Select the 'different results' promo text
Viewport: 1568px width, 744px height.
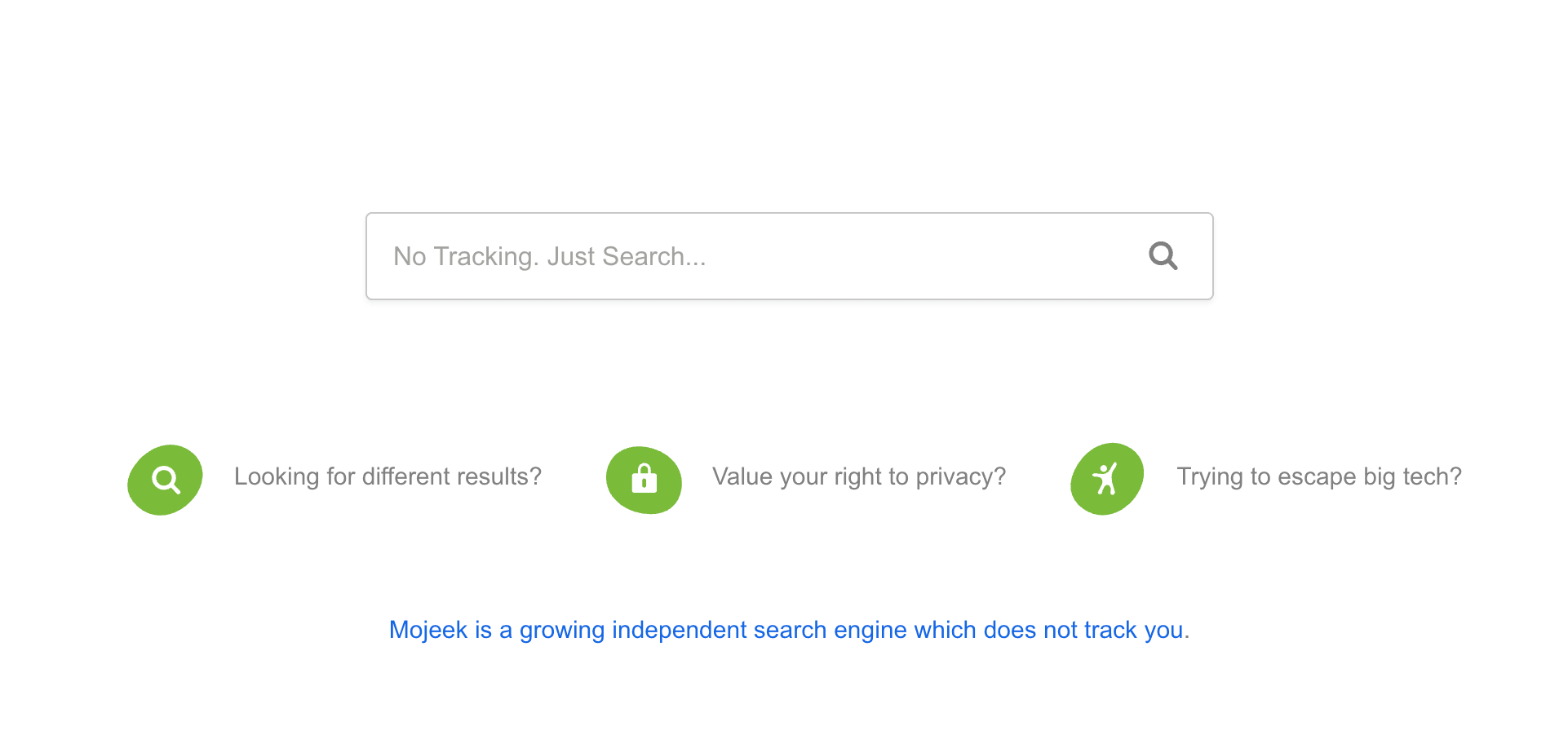click(x=388, y=476)
